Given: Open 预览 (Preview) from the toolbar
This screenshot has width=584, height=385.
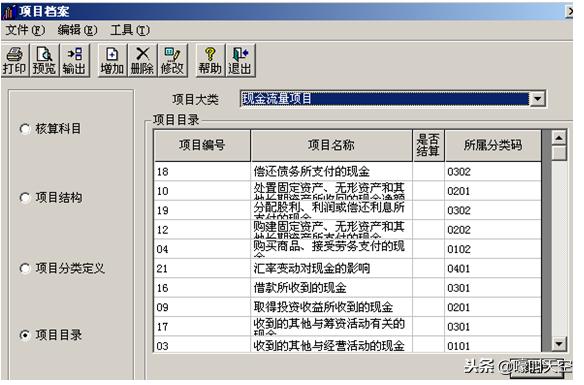Looking at the screenshot, I should pos(44,60).
